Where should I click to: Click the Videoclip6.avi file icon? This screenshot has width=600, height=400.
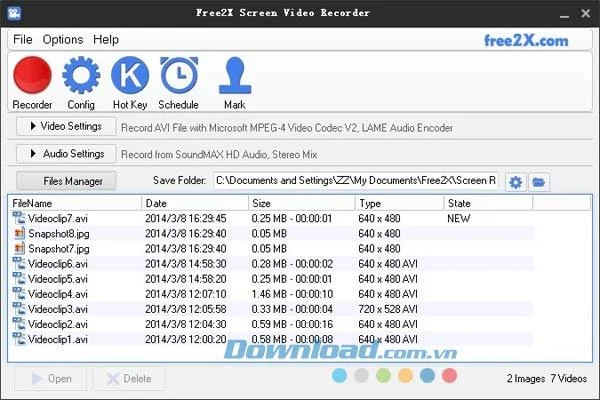19,263
